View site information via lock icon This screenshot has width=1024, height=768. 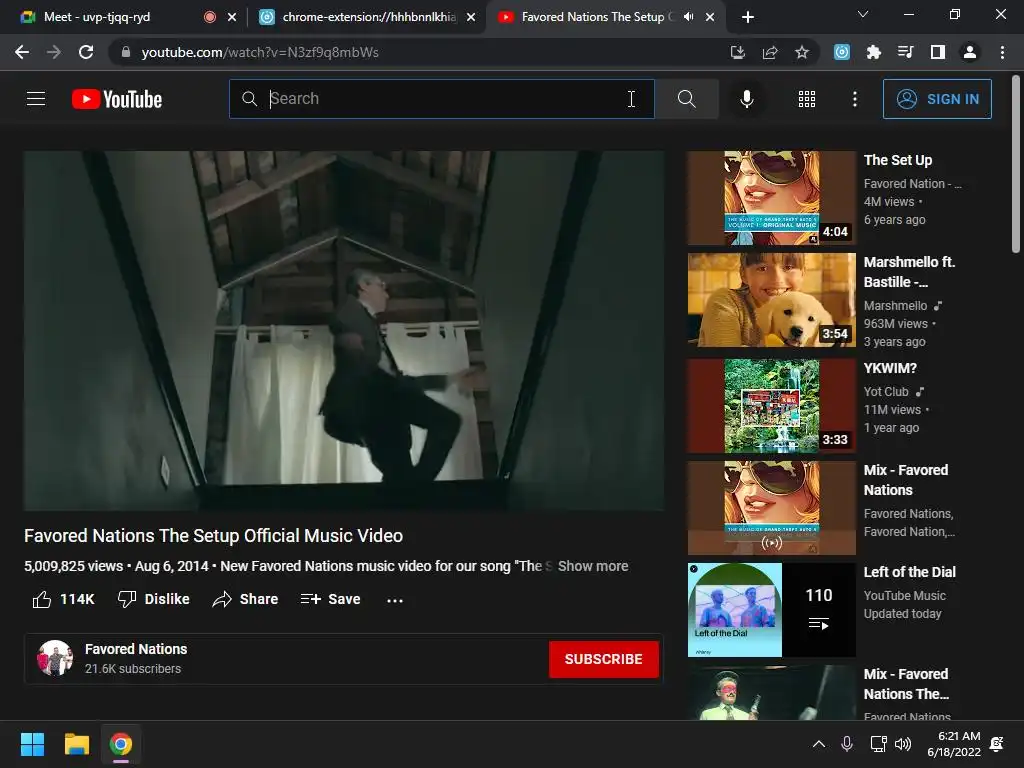click(x=125, y=52)
